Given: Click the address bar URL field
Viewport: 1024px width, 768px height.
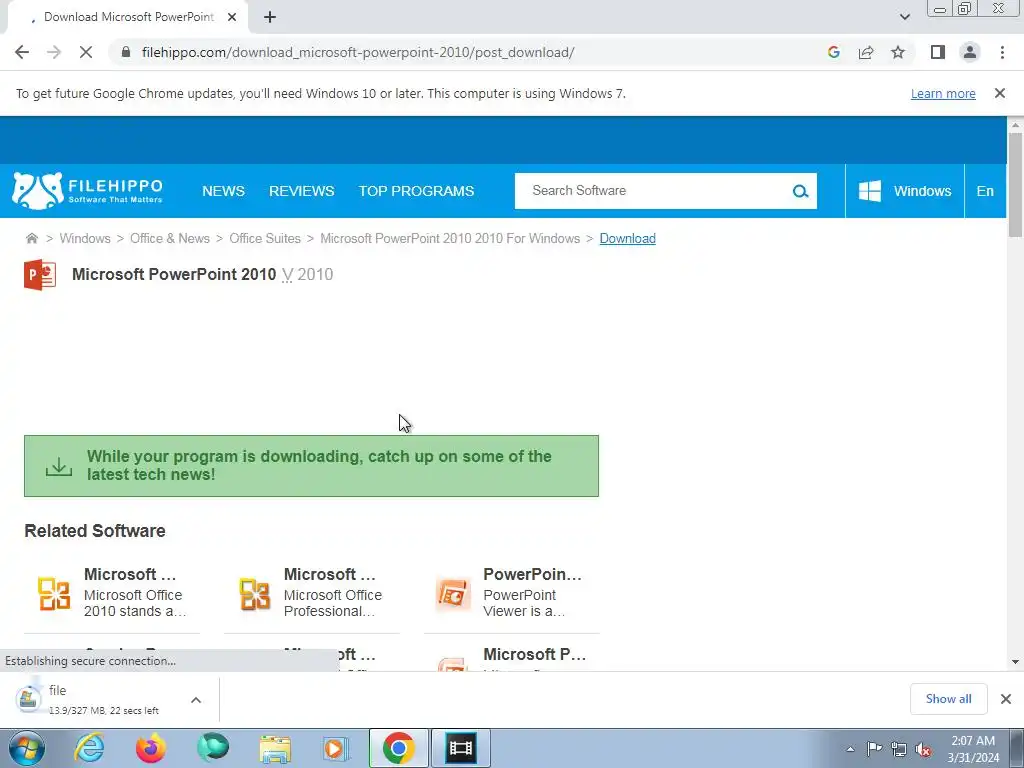Looking at the screenshot, I should (358, 52).
